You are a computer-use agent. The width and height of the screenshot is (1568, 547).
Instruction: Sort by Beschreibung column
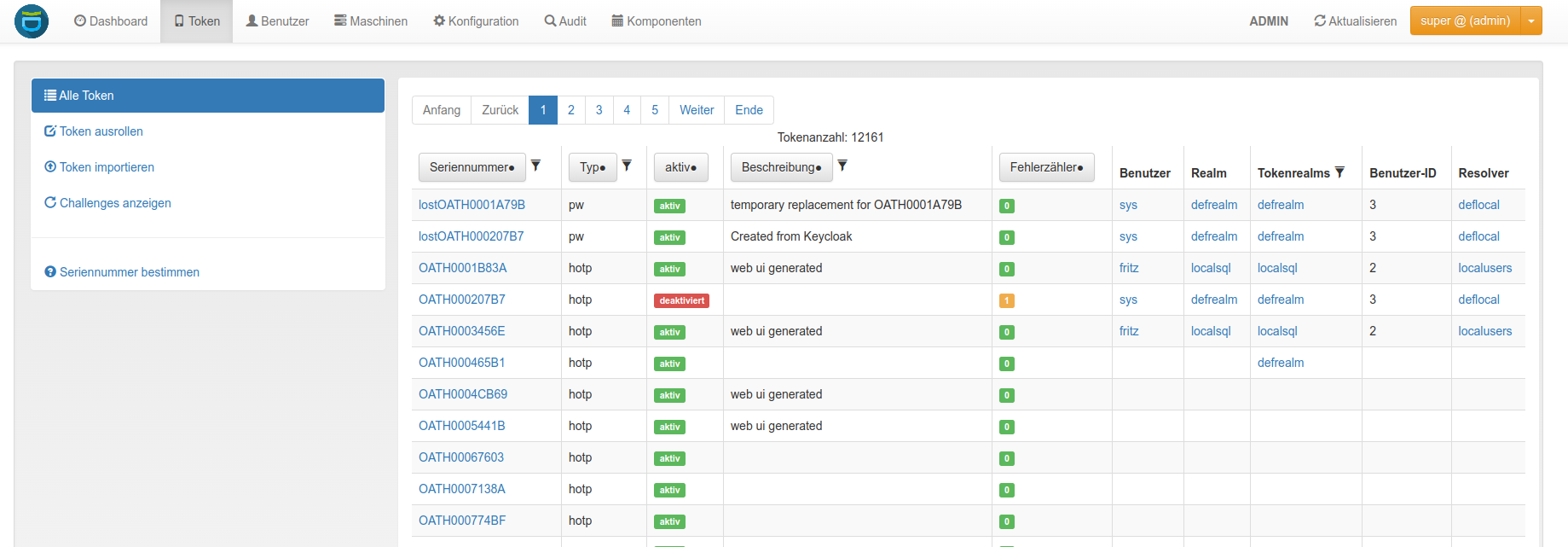pos(782,167)
